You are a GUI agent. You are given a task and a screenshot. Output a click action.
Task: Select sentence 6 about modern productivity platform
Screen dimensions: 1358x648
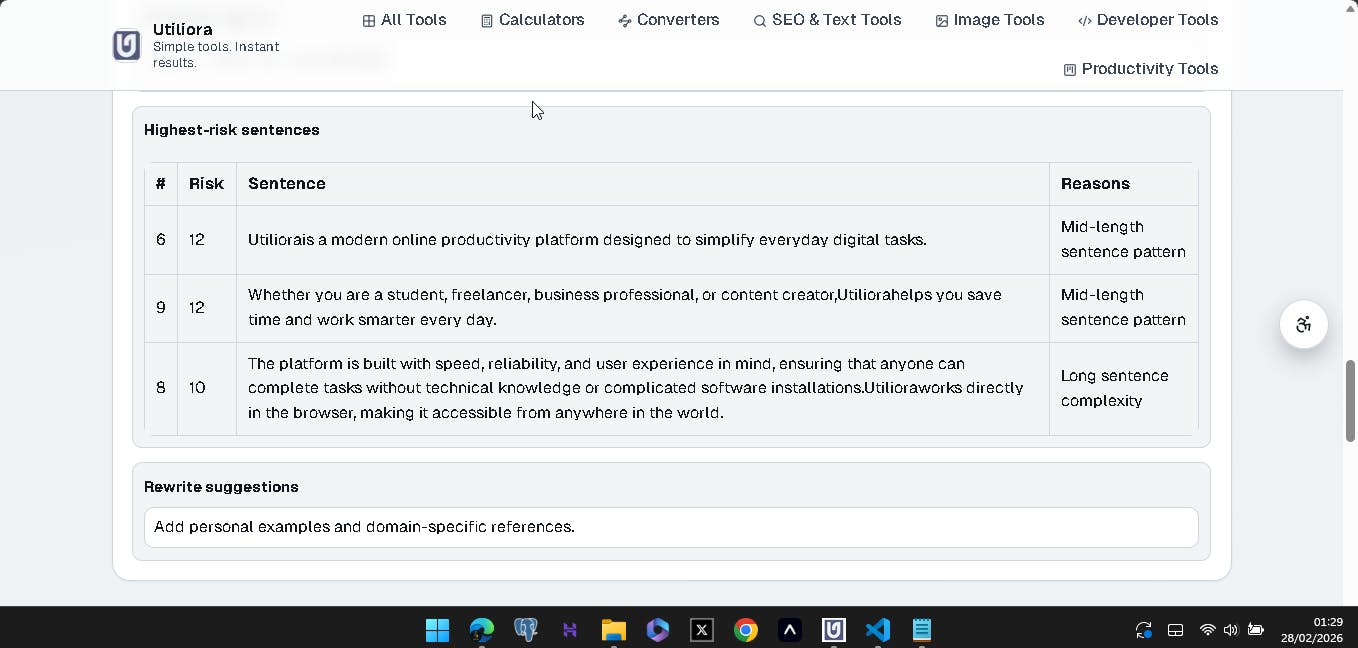coord(587,240)
